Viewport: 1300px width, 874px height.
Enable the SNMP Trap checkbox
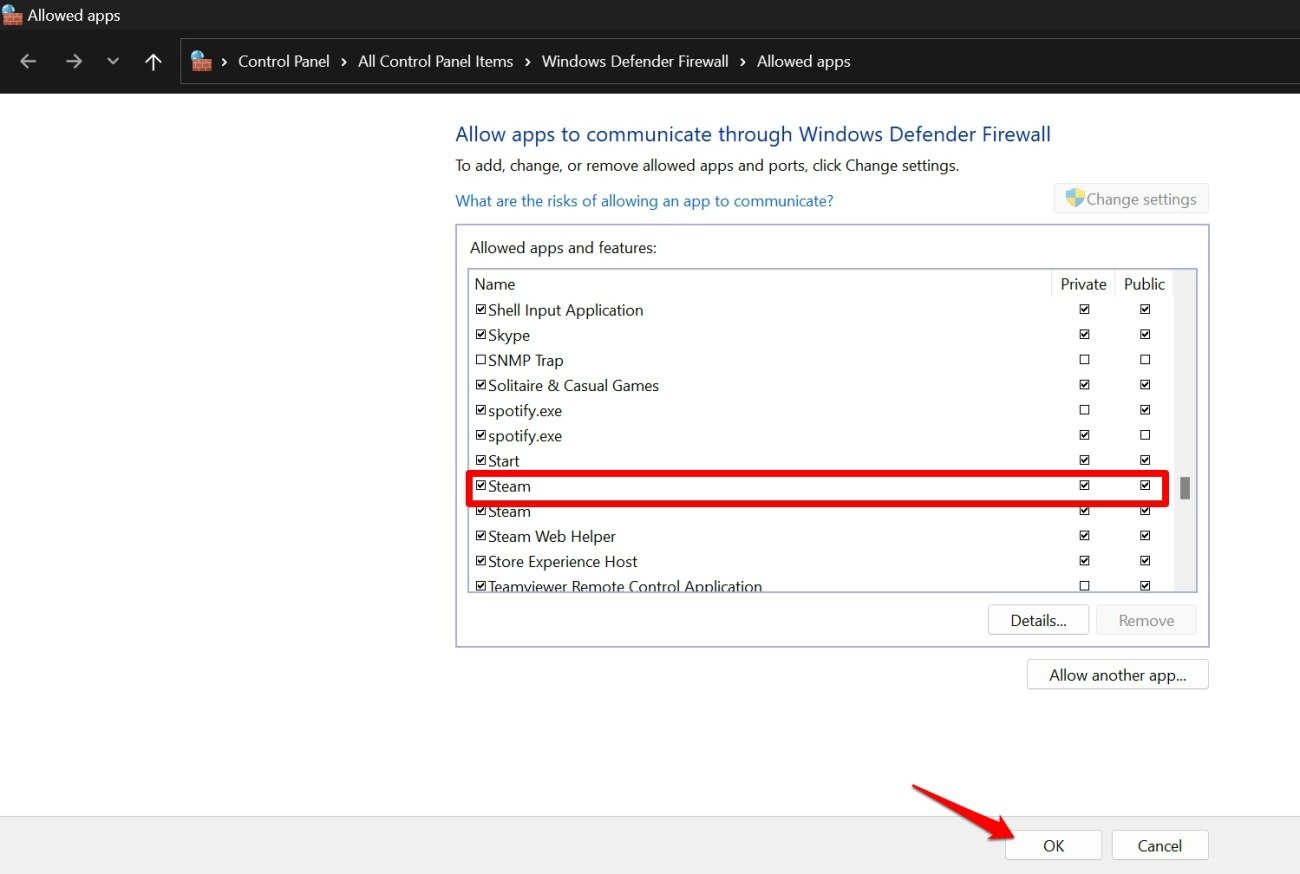tap(481, 360)
